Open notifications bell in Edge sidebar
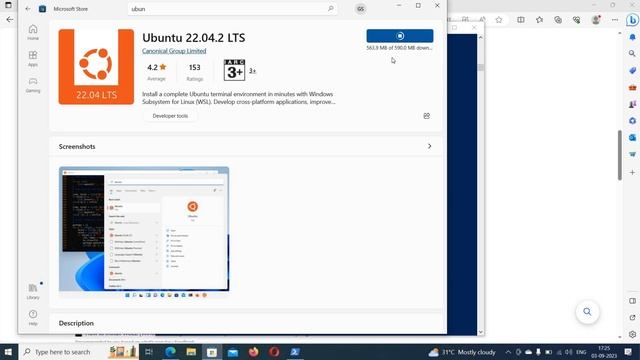This screenshot has width=640, height=360. point(632,37)
